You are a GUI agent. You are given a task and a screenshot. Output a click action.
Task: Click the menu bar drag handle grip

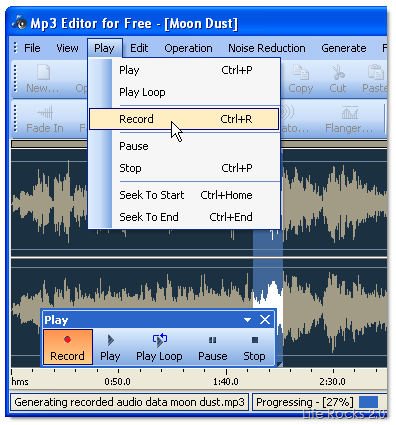15,48
